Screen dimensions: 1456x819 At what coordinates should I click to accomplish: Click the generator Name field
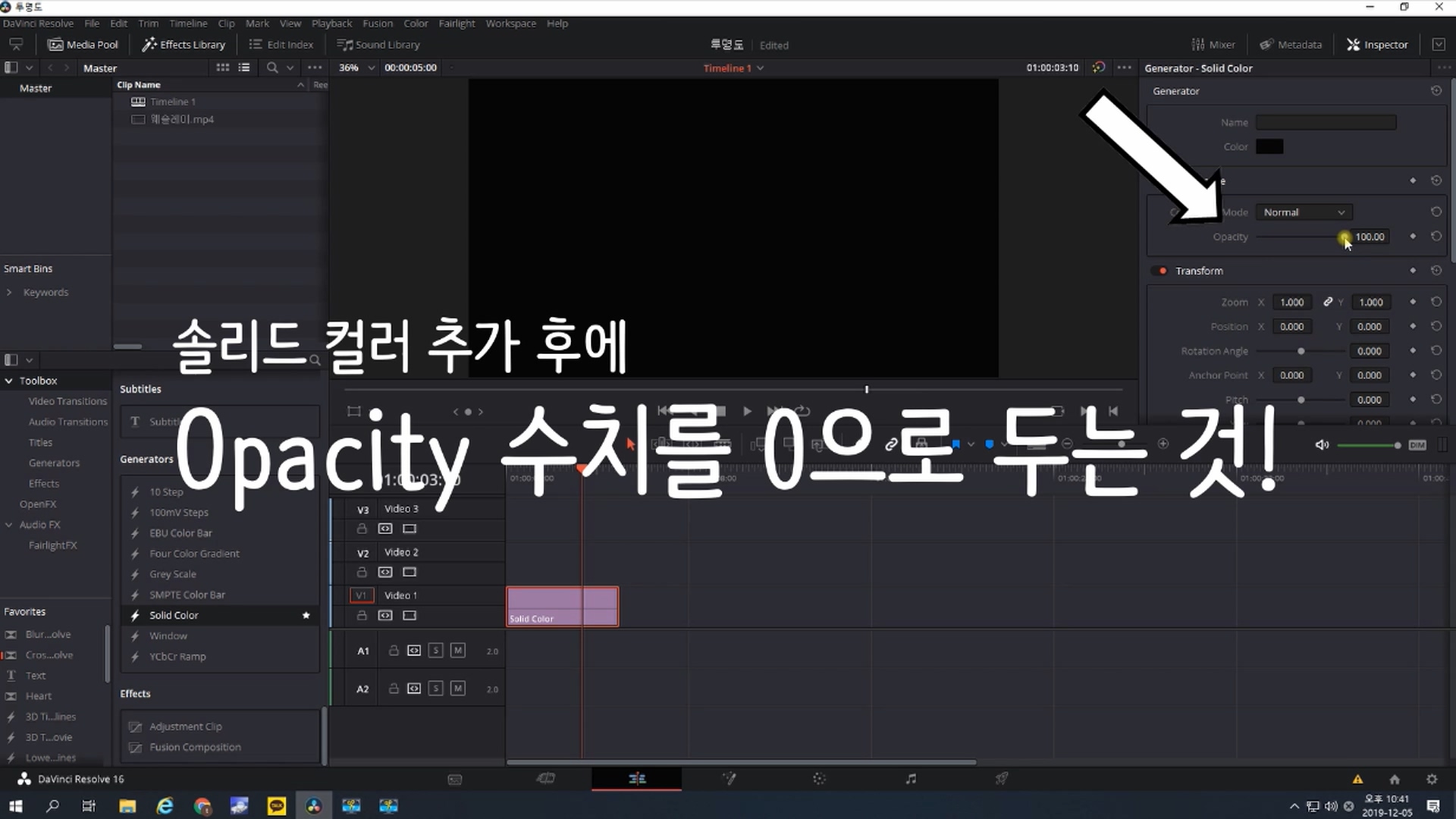pyautogui.click(x=1326, y=122)
